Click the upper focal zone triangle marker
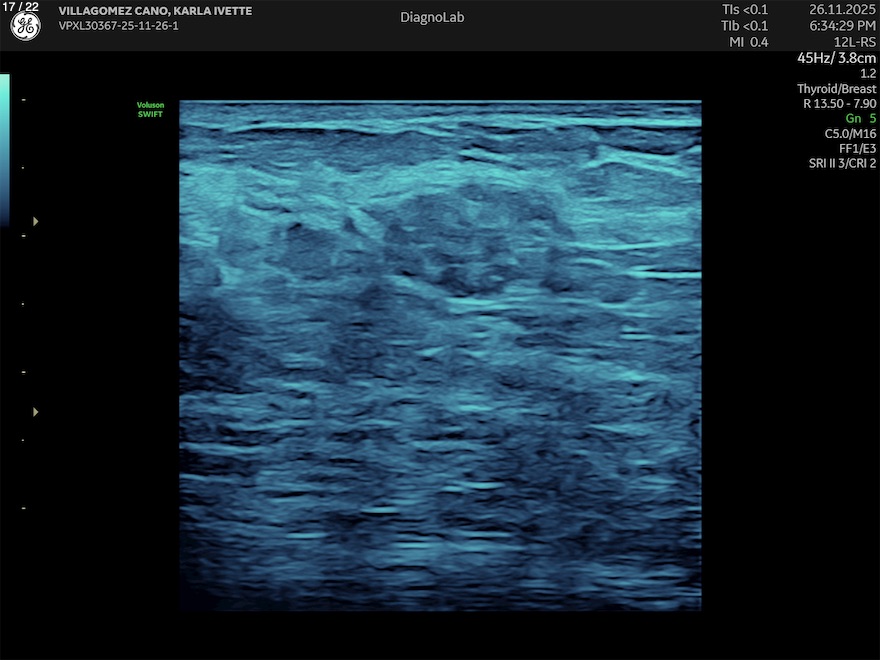The image size is (880, 660). [x=37, y=221]
